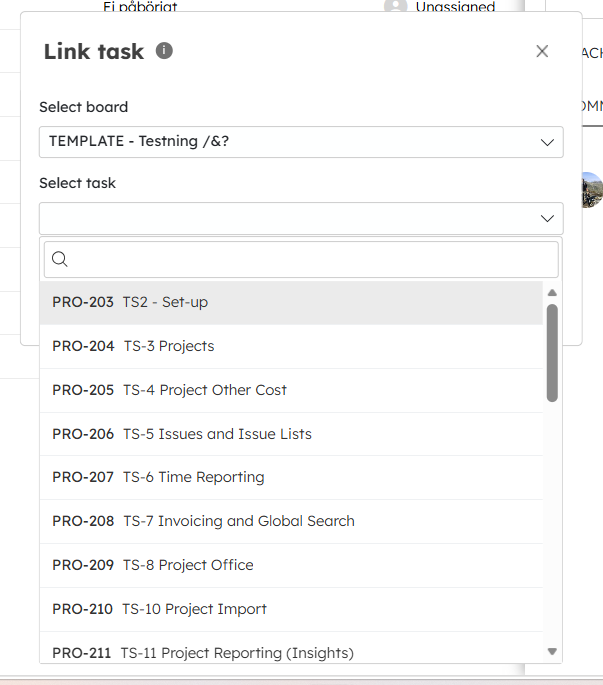This screenshot has height=685, width=603.
Task: Click the info icon beside Link task
Action: [164, 51]
